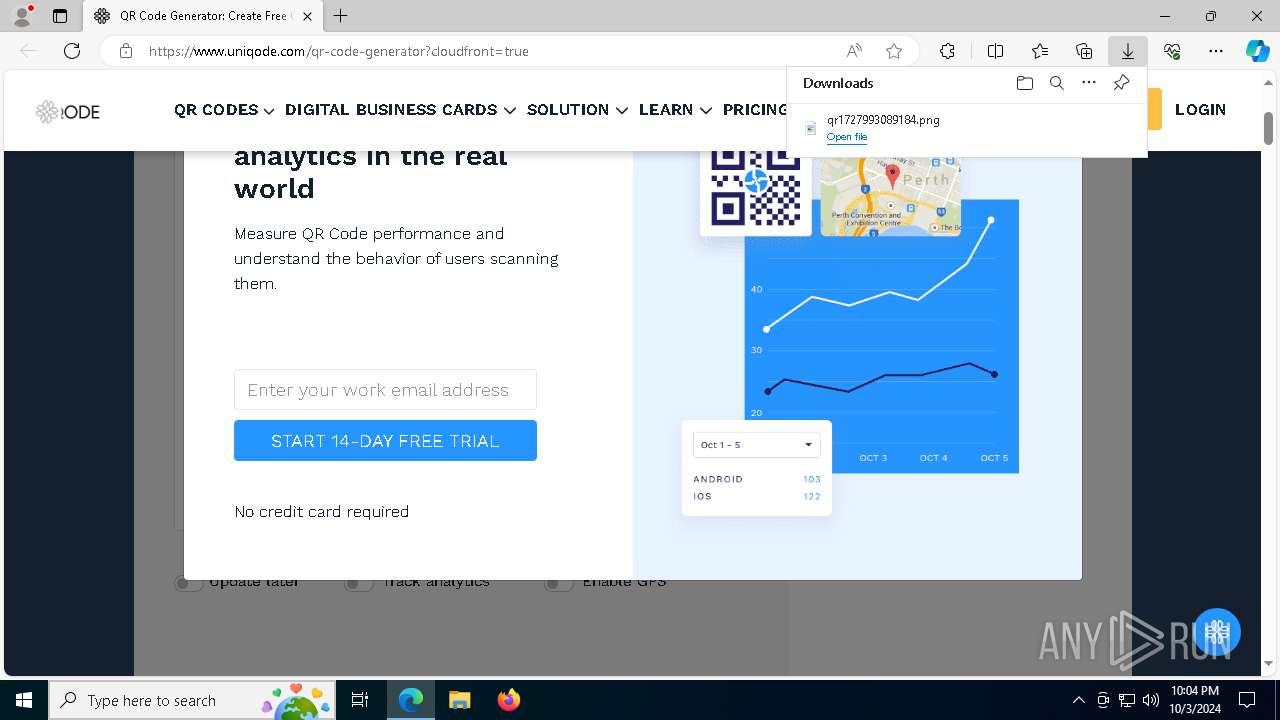Viewport: 1280px width, 720px height.
Task: Toggle the Update later switch
Action: pyautogui.click(x=188, y=583)
